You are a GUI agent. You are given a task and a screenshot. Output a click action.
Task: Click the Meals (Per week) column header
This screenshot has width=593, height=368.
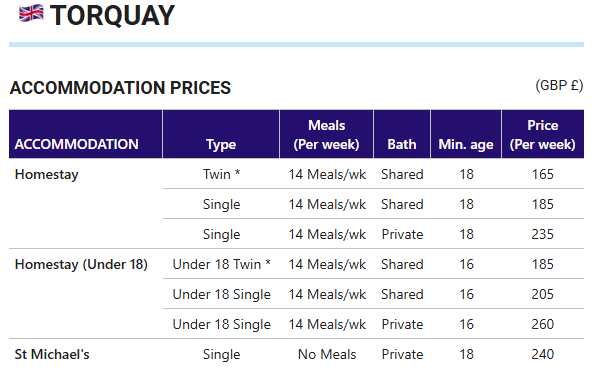[x=326, y=135]
